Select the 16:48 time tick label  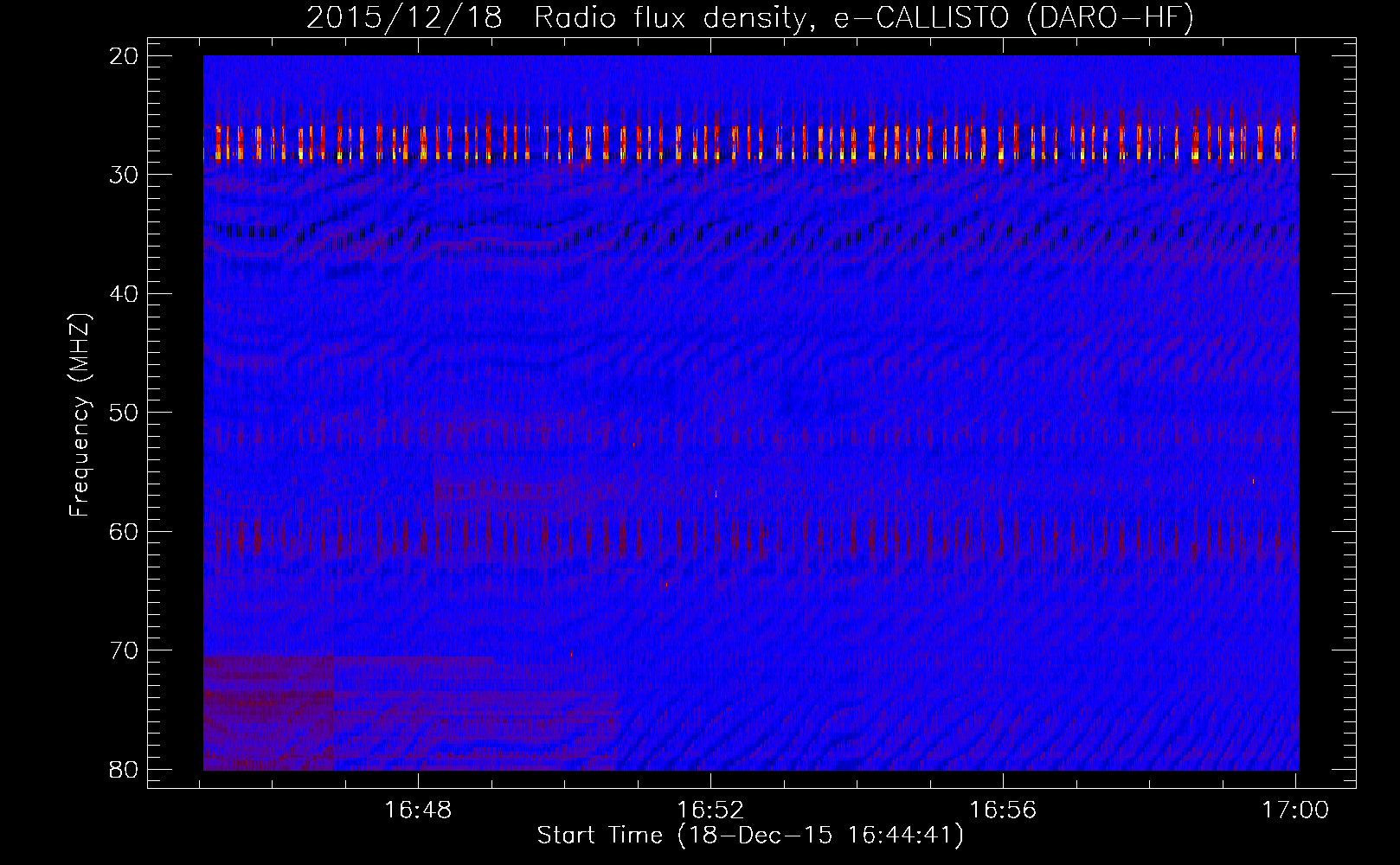418,811
